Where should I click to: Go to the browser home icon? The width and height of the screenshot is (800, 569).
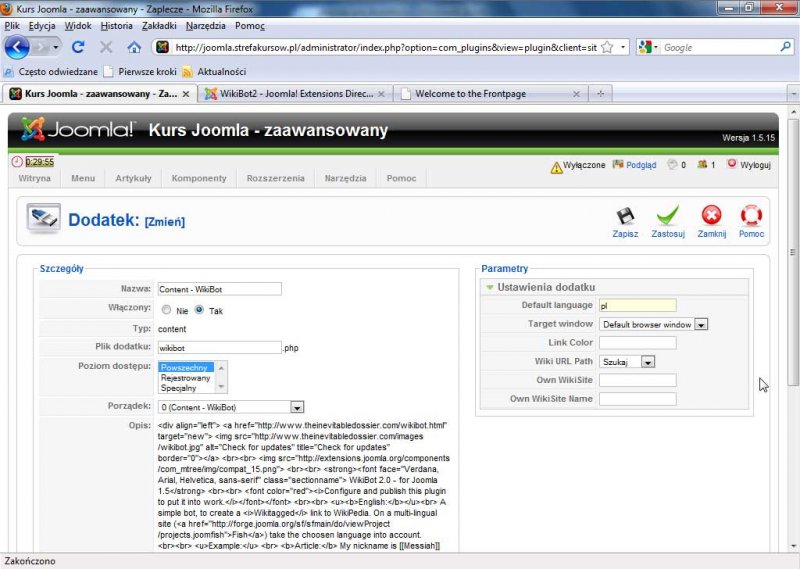(134, 47)
